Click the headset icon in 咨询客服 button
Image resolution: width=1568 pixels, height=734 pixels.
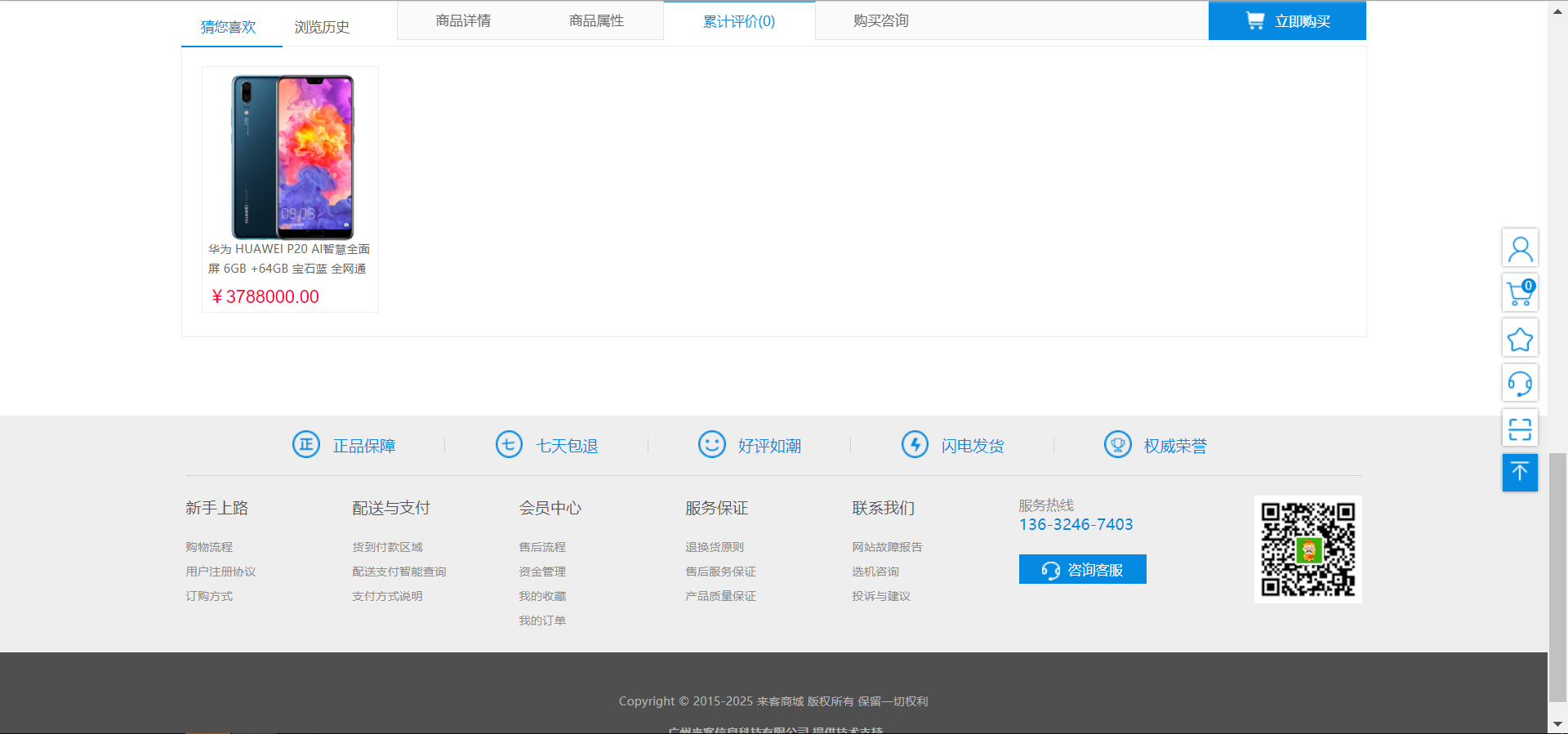click(x=1051, y=570)
